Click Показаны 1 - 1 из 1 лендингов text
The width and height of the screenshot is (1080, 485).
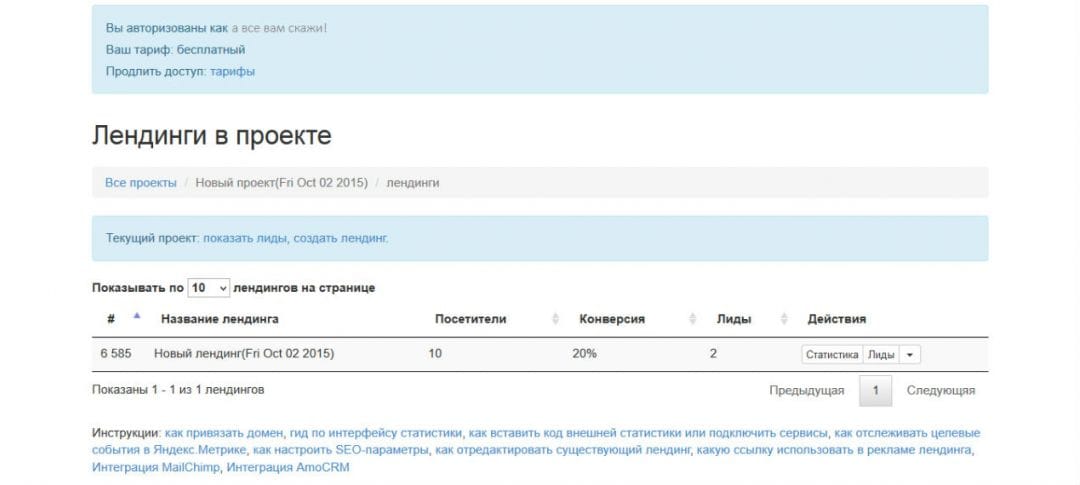point(178,390)
